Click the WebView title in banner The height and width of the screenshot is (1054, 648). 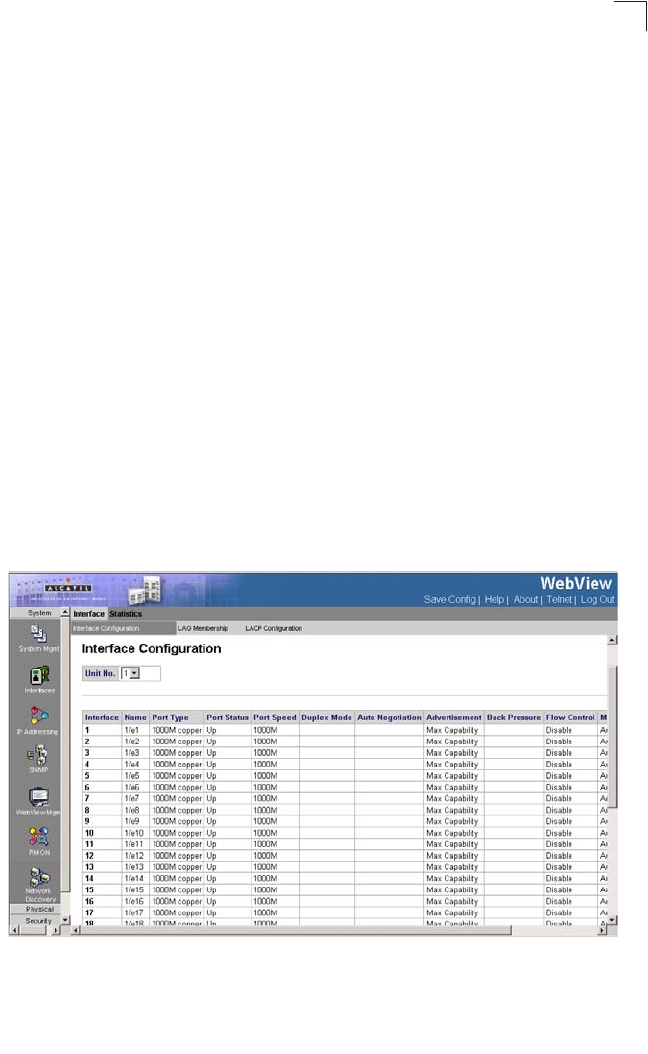tap(576, 583)
